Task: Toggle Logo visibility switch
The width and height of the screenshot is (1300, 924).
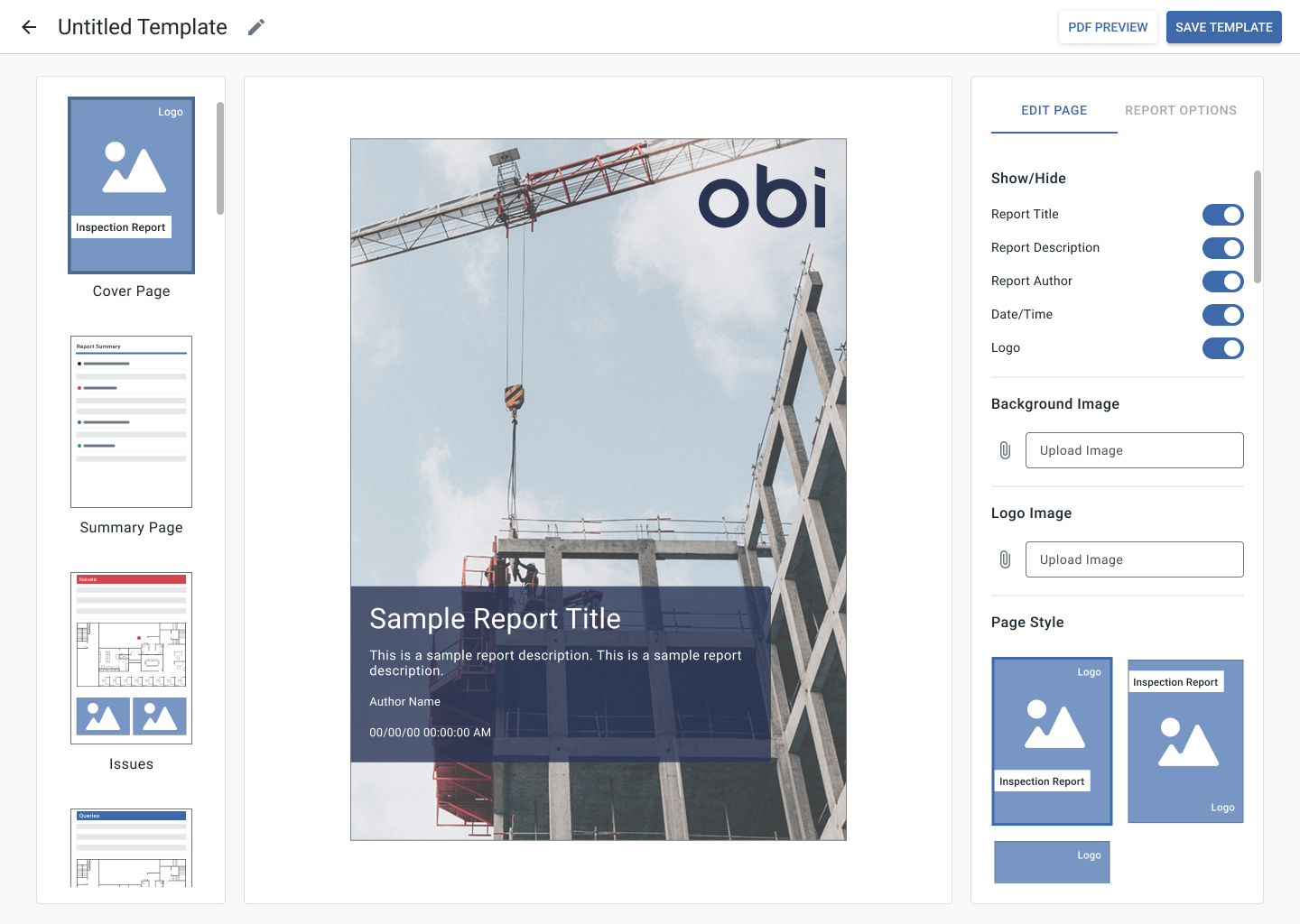Action: 1222,348
